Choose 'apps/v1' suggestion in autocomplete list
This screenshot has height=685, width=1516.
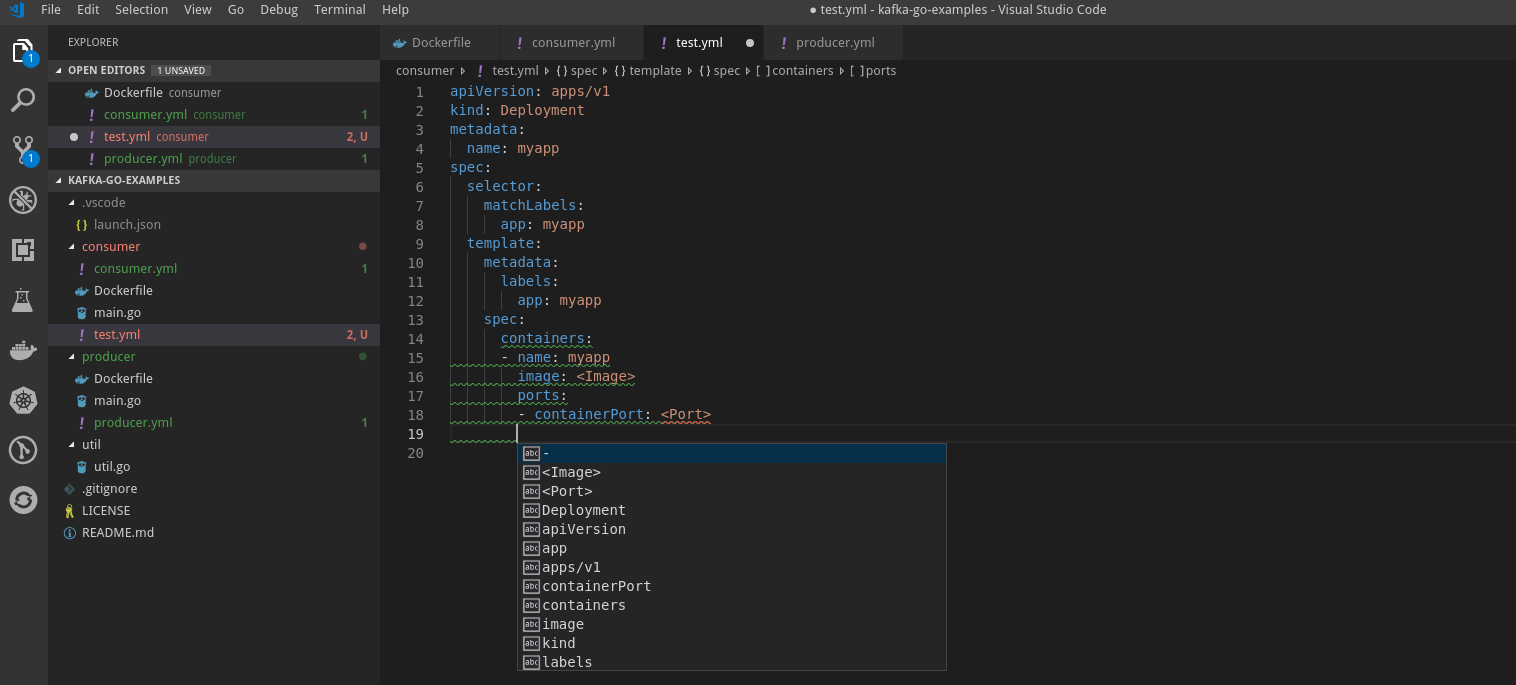732,567
